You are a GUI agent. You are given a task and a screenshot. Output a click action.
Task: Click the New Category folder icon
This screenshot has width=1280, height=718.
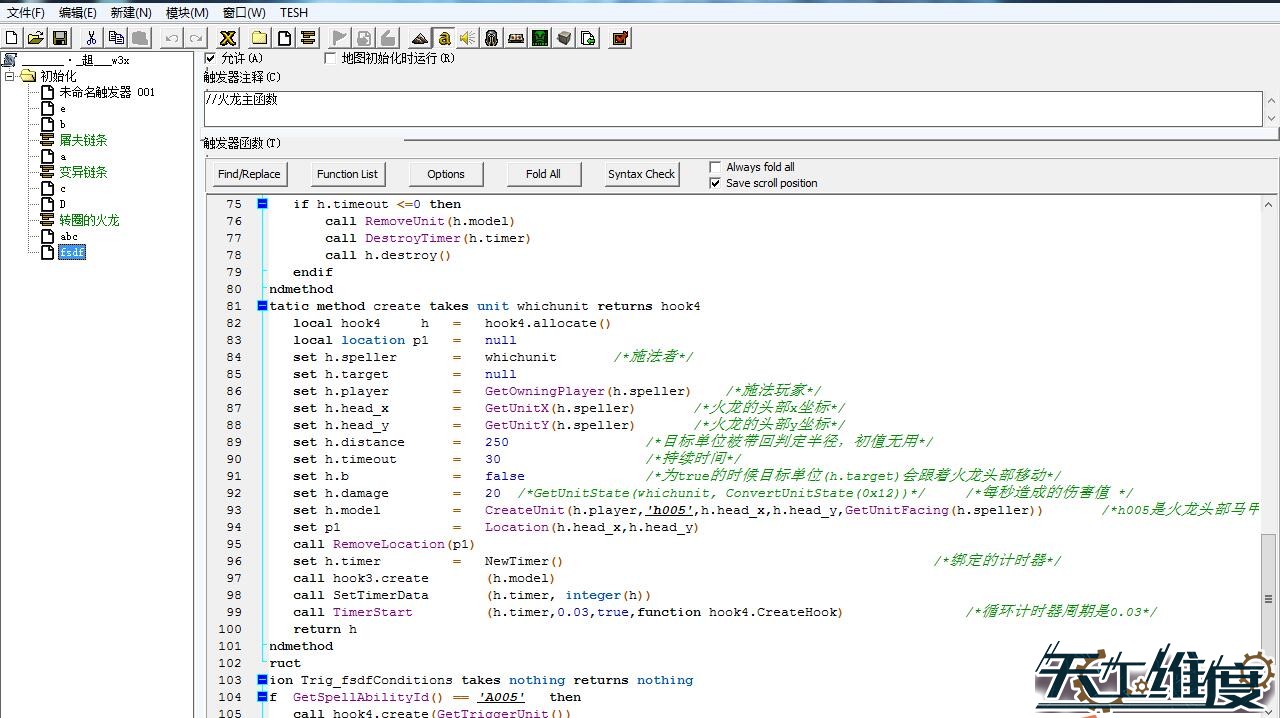pos(260,38)
